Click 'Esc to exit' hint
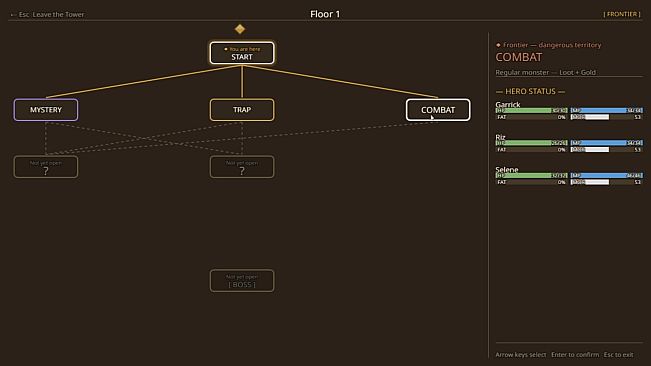Viewport: 651px width, 366px height. (619, 355)
